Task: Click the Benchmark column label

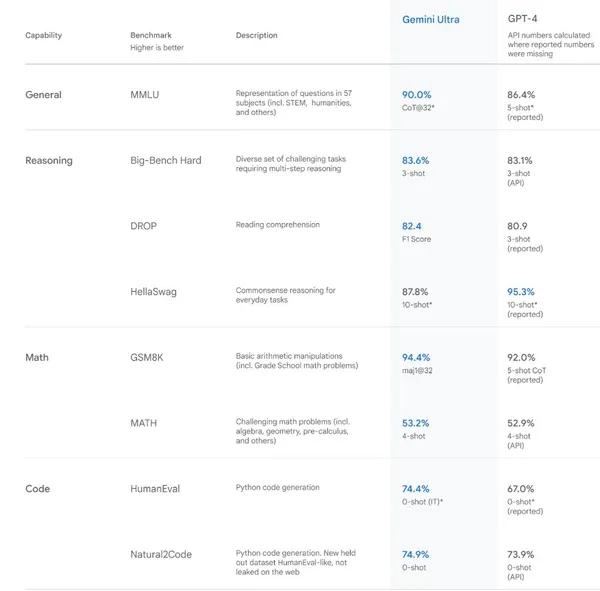Action: pos(151,35)
